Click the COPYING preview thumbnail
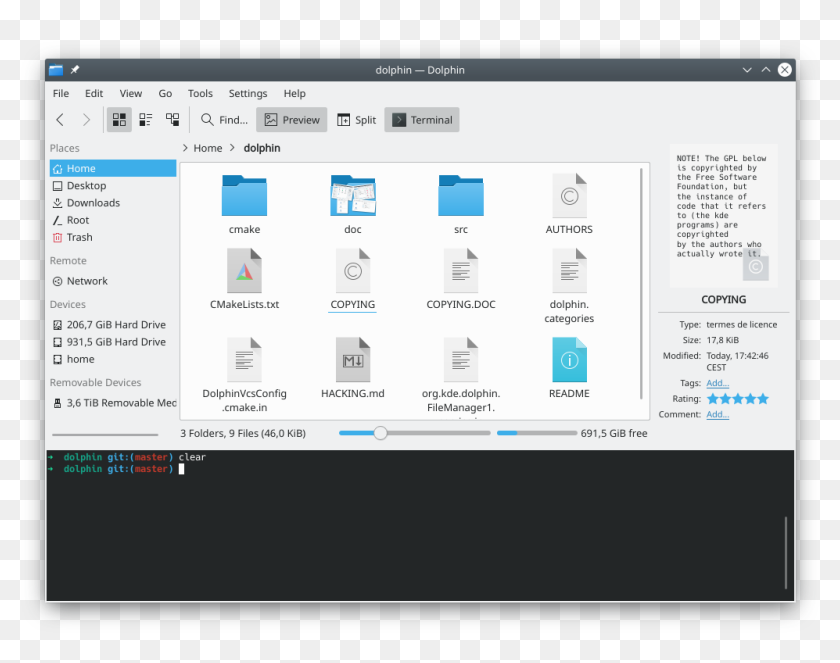This screenshot has height=663, width=840. [723, 215]
